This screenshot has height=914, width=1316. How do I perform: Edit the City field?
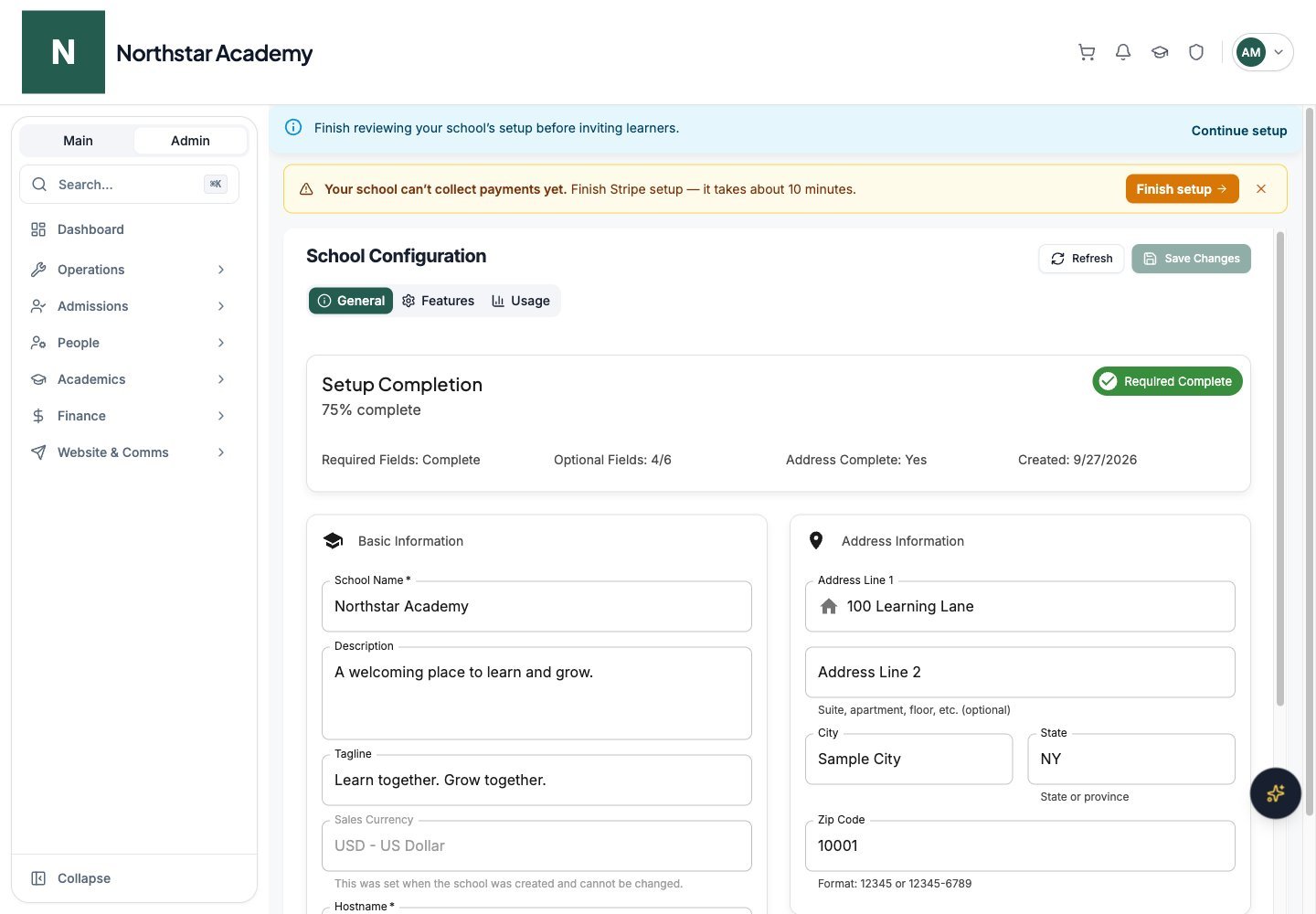pos(908,760)
